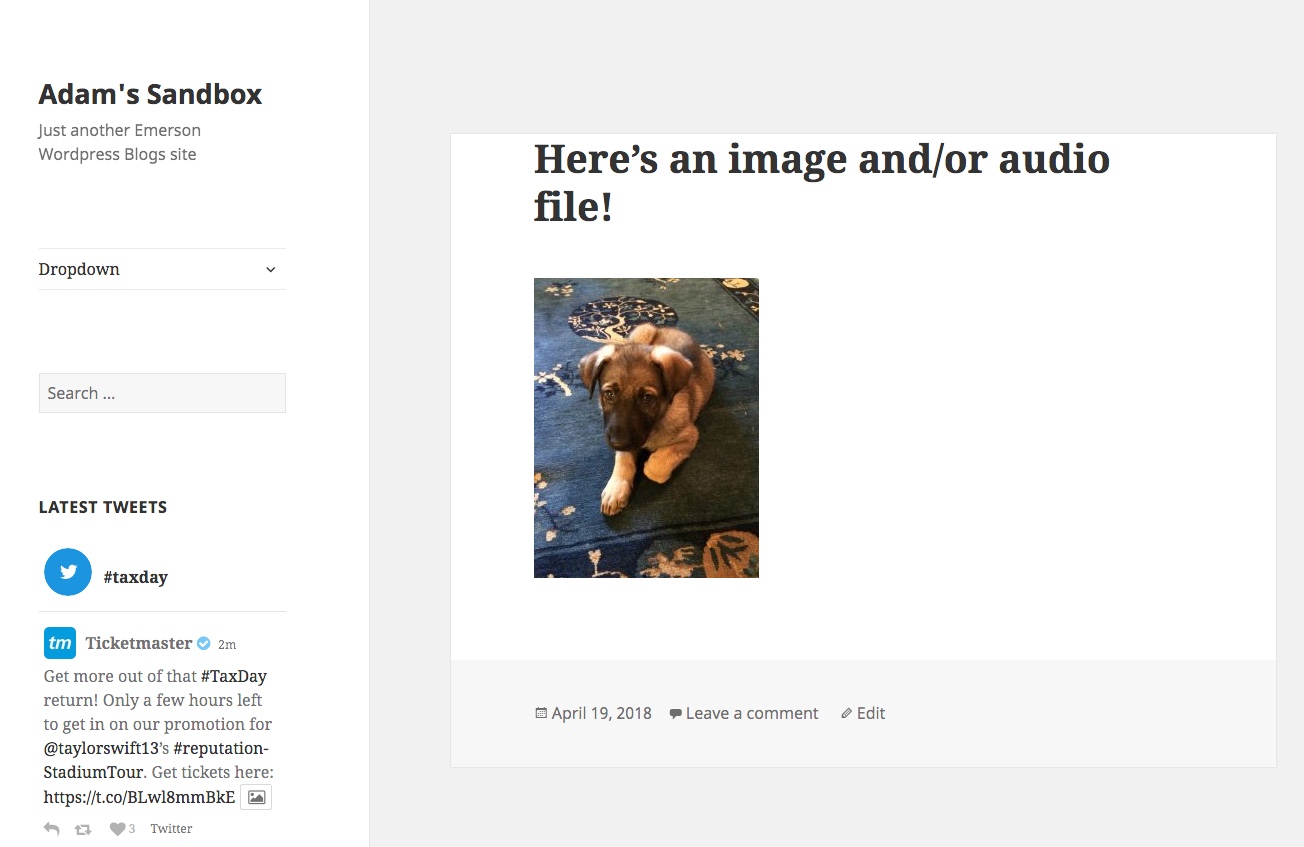The height and width of the screenshot is (847, 1304).
Task: Click the calendar icon beside April 19, 2018
Action: [541, 713]
